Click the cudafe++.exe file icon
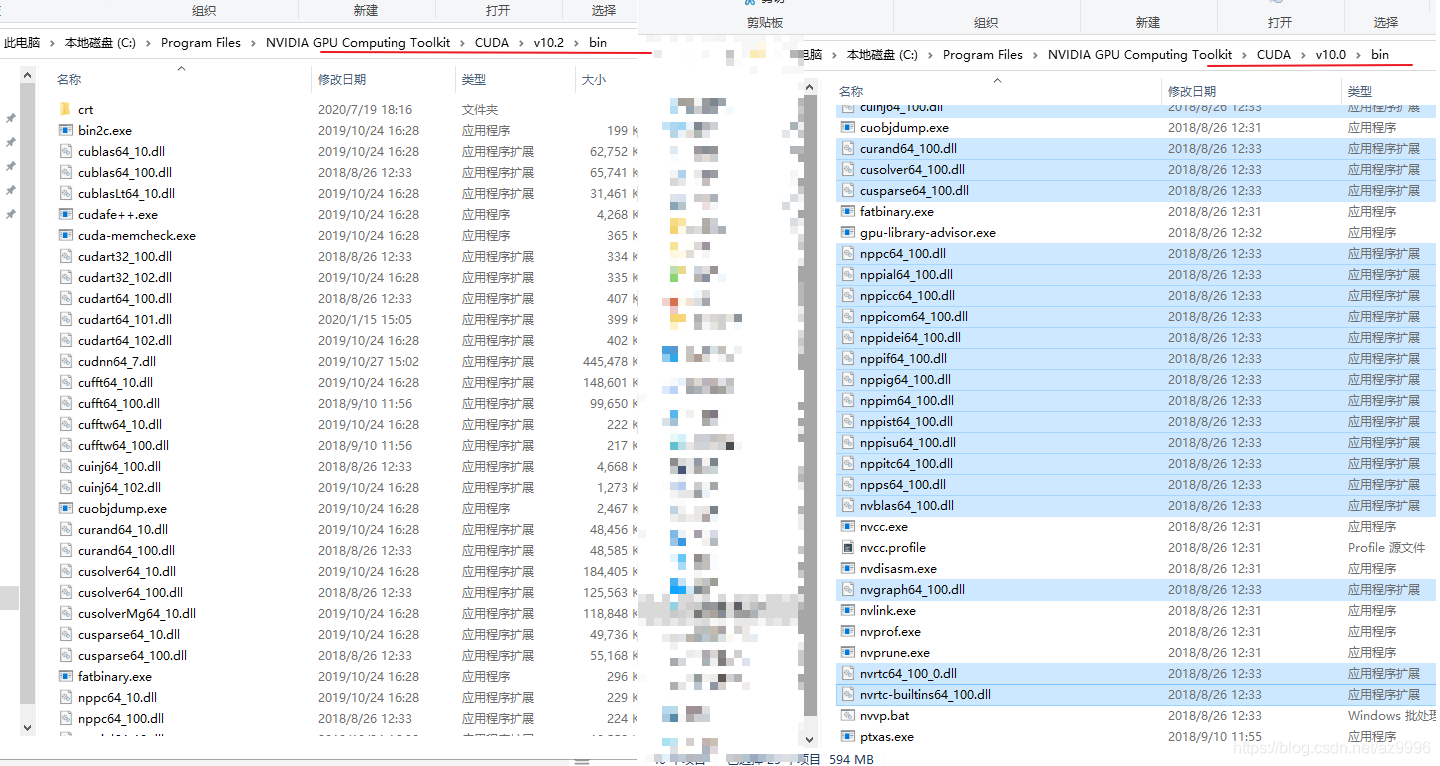The width and height of the screenshot is (1440, 766). (65, 214)
